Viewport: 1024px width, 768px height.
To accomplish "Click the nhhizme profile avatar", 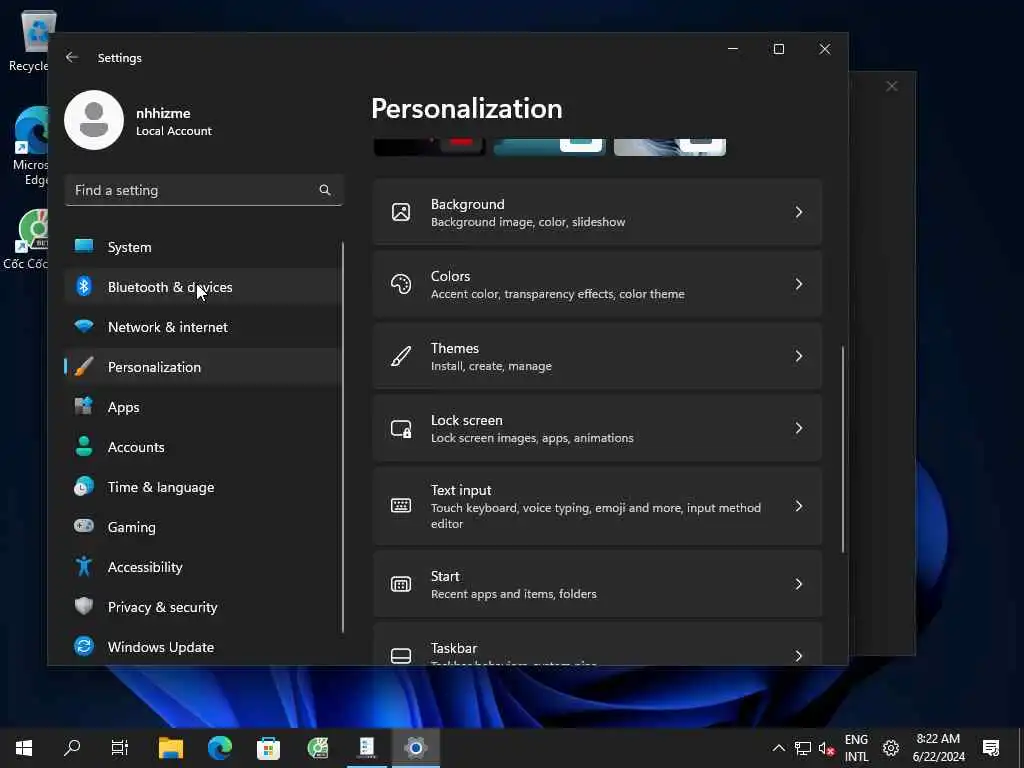I will [94, 120].
